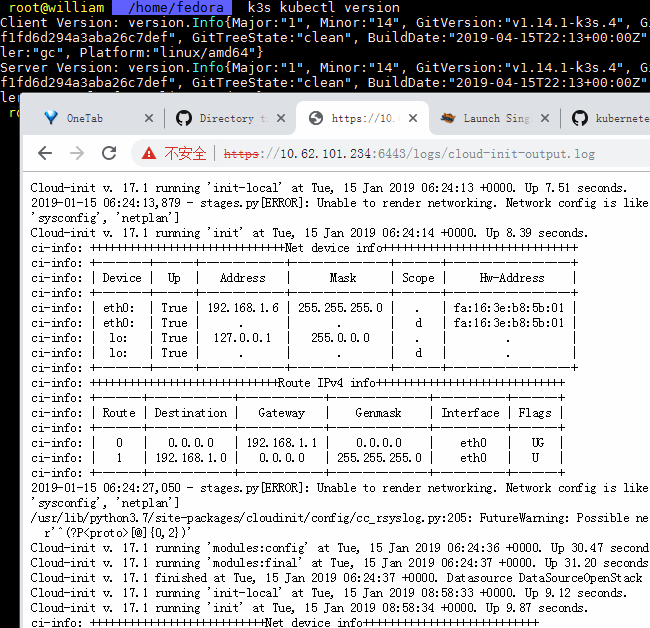This screenshot has height=628, width=650.
Task: Click the terminal 'k3s kubectl version' command
Action: pos(323,7)
